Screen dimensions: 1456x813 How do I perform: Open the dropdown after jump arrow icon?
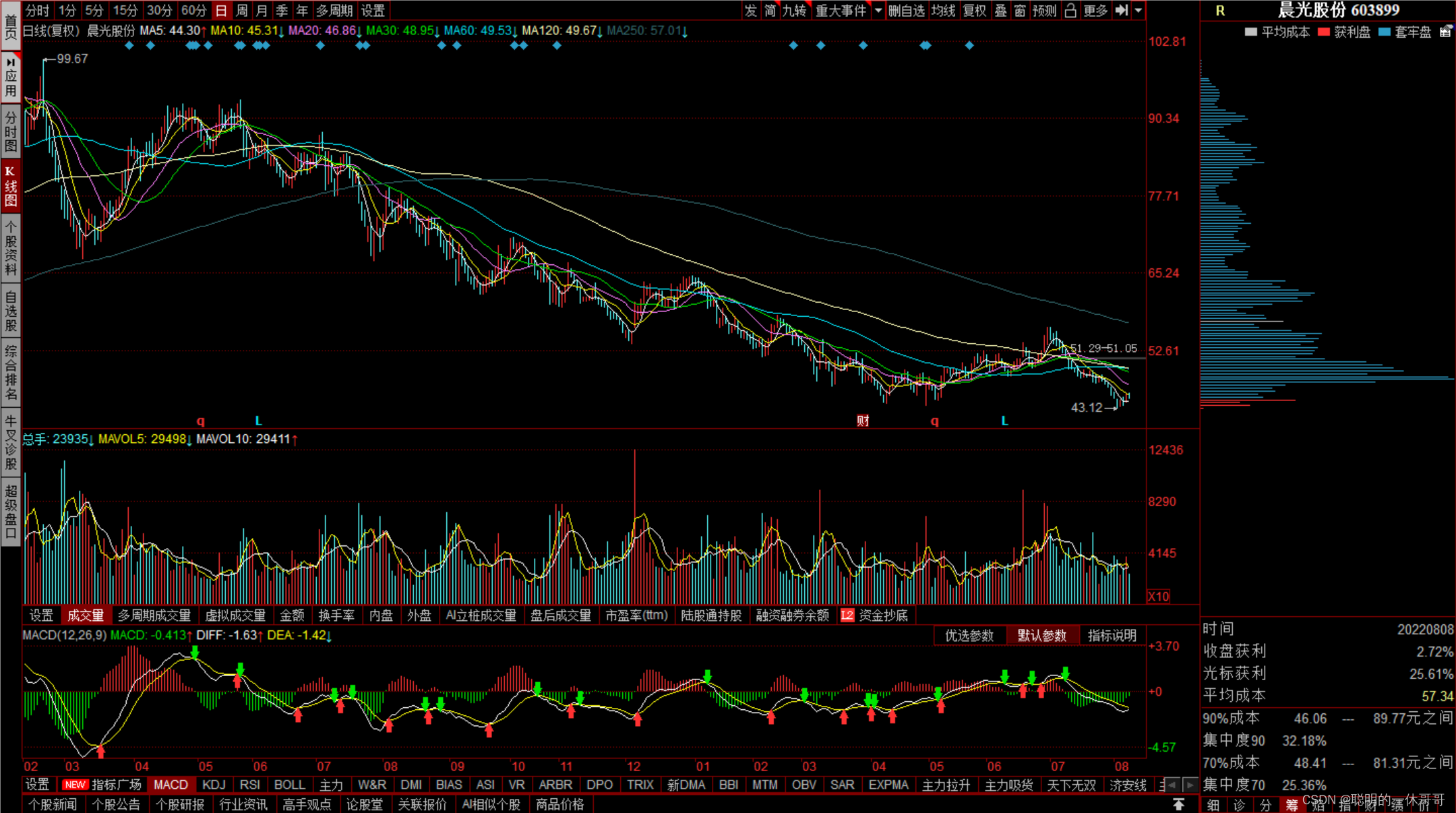(1139, 10)
